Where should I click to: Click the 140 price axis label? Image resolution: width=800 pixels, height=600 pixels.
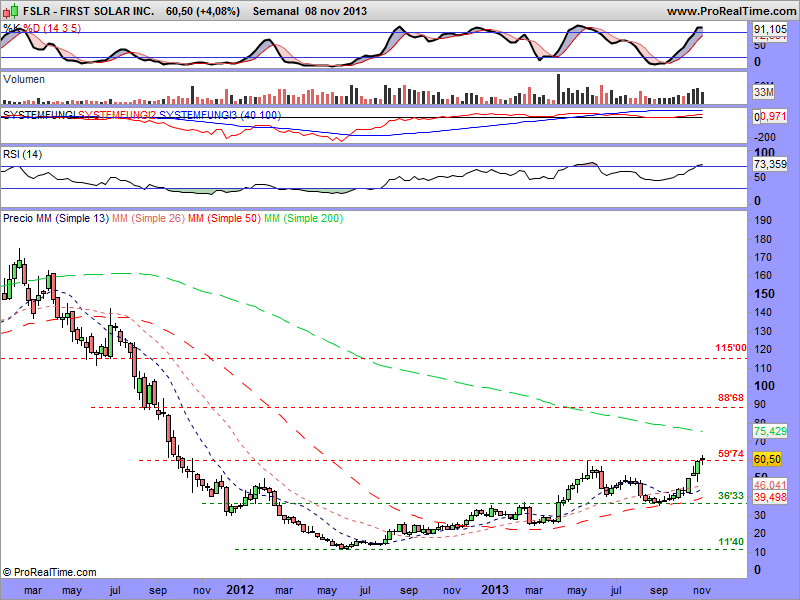763,312
